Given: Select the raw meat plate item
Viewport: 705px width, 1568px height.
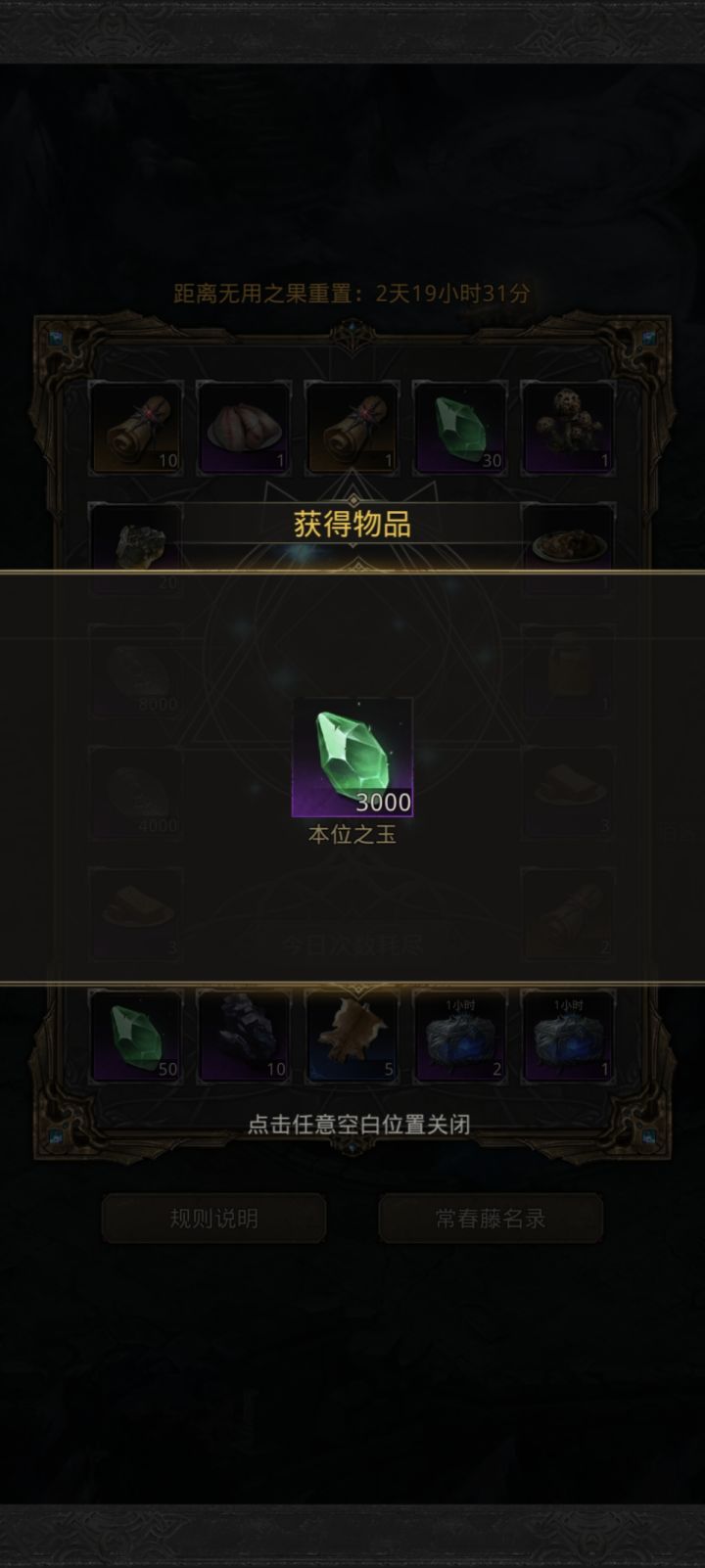Looking at the screenshot, I should click(x=244, y=429).
